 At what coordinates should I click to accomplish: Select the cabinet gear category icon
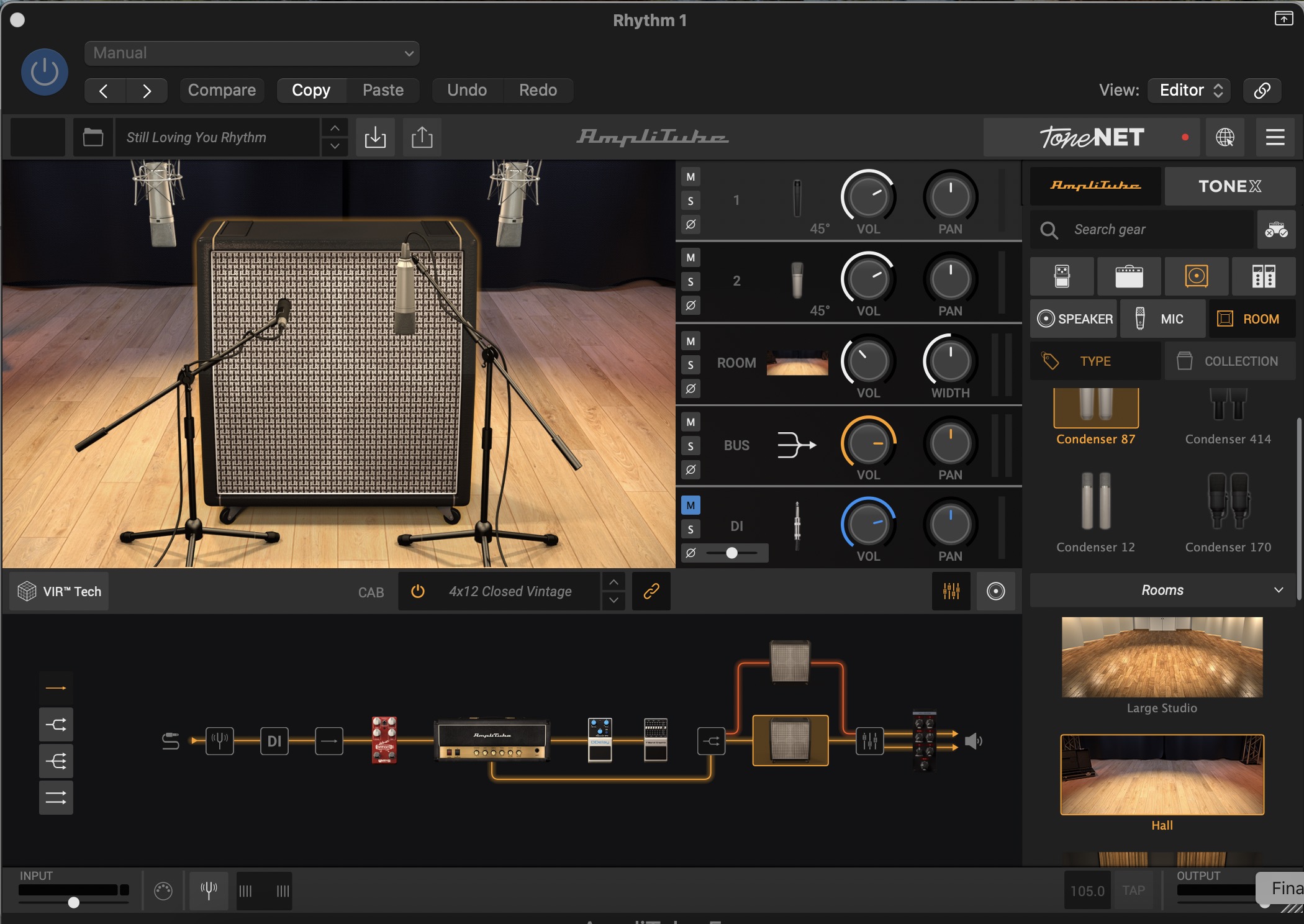coord(1196,276)
